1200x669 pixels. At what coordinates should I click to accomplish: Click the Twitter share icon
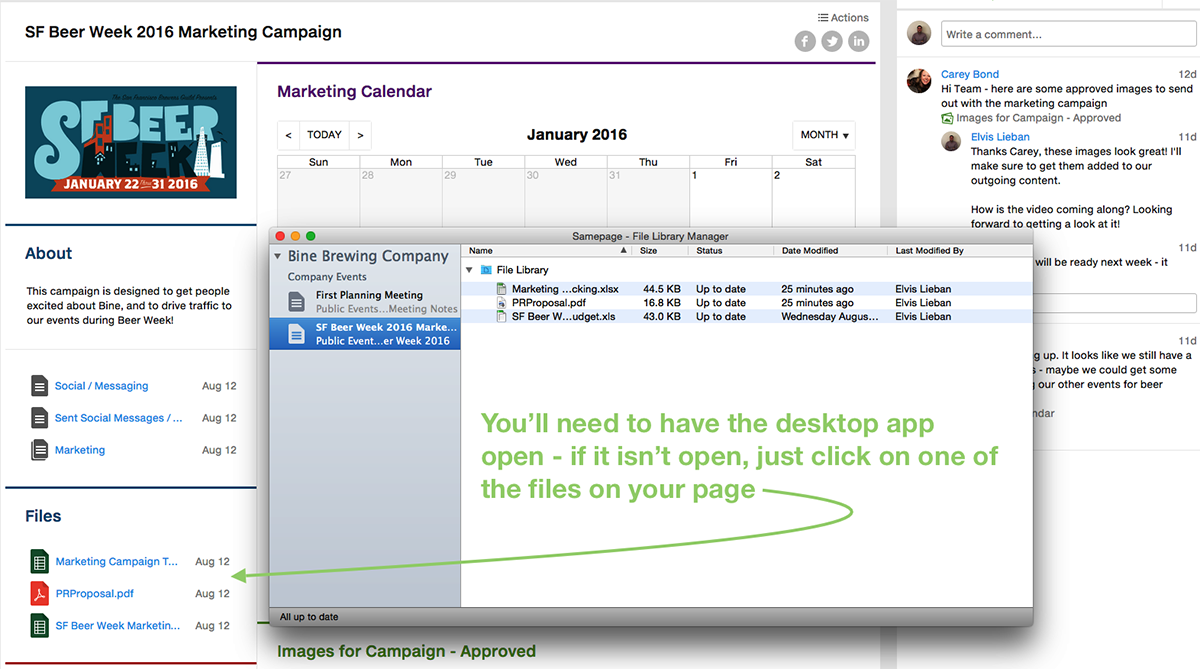click(x=832, y=41)
